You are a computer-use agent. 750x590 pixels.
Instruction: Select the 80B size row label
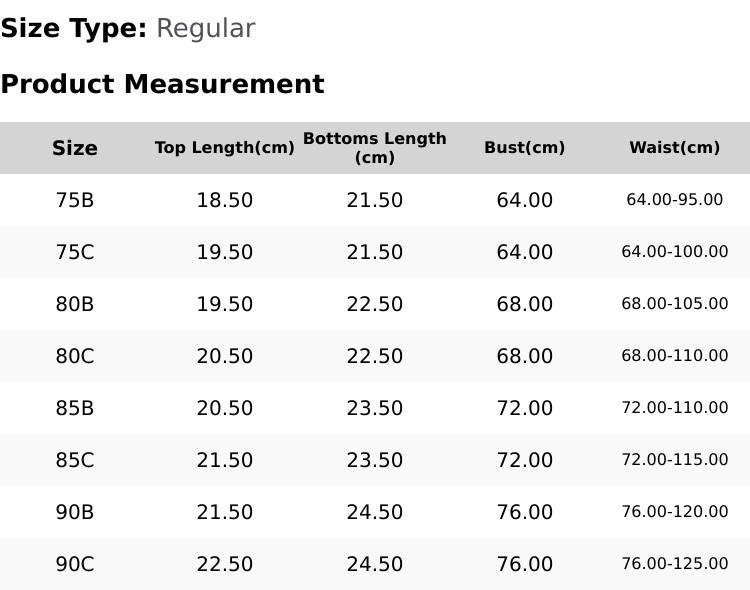click(x=75, y=304)
